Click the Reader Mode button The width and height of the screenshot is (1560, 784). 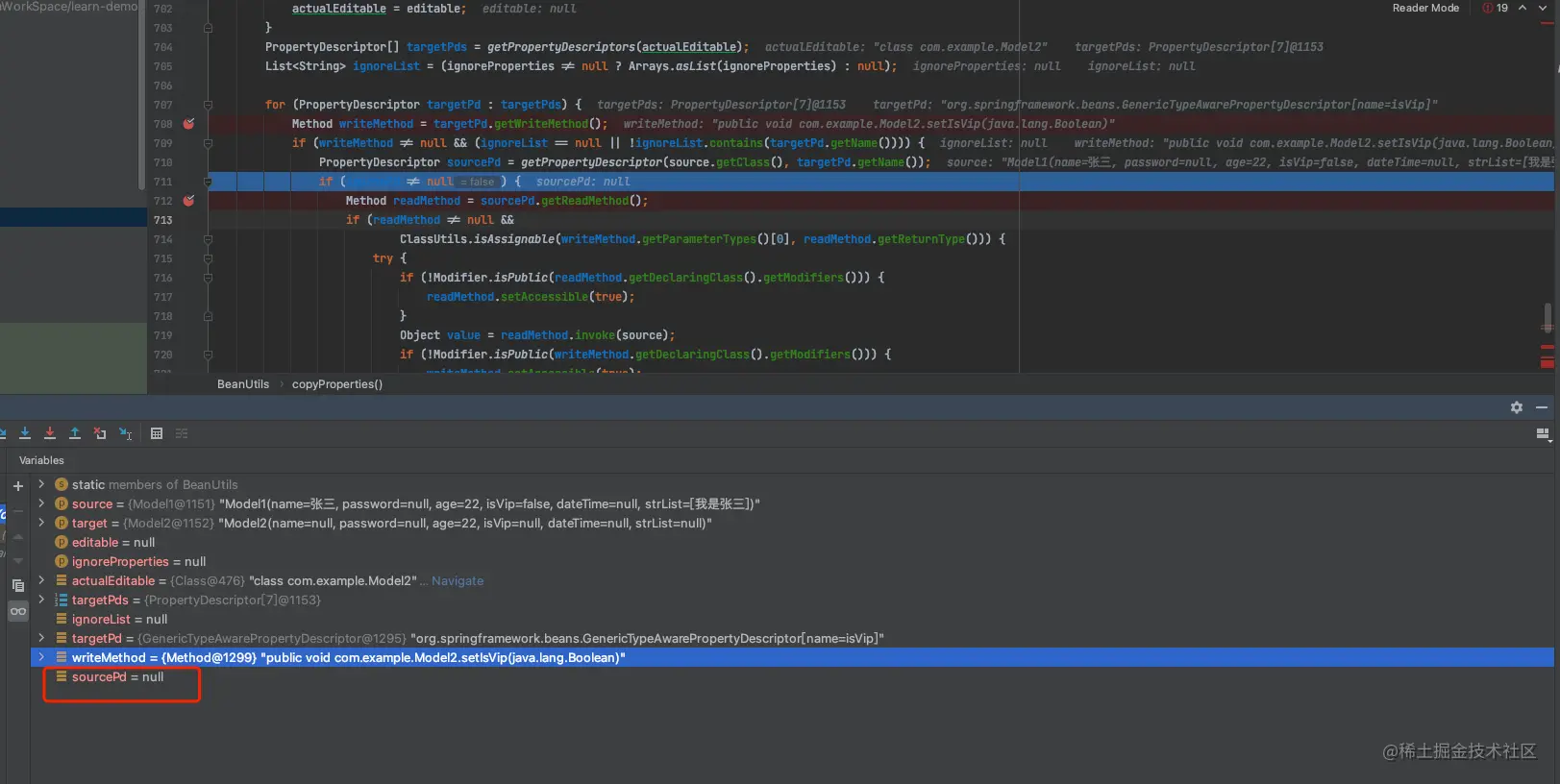pos(1425,8)
